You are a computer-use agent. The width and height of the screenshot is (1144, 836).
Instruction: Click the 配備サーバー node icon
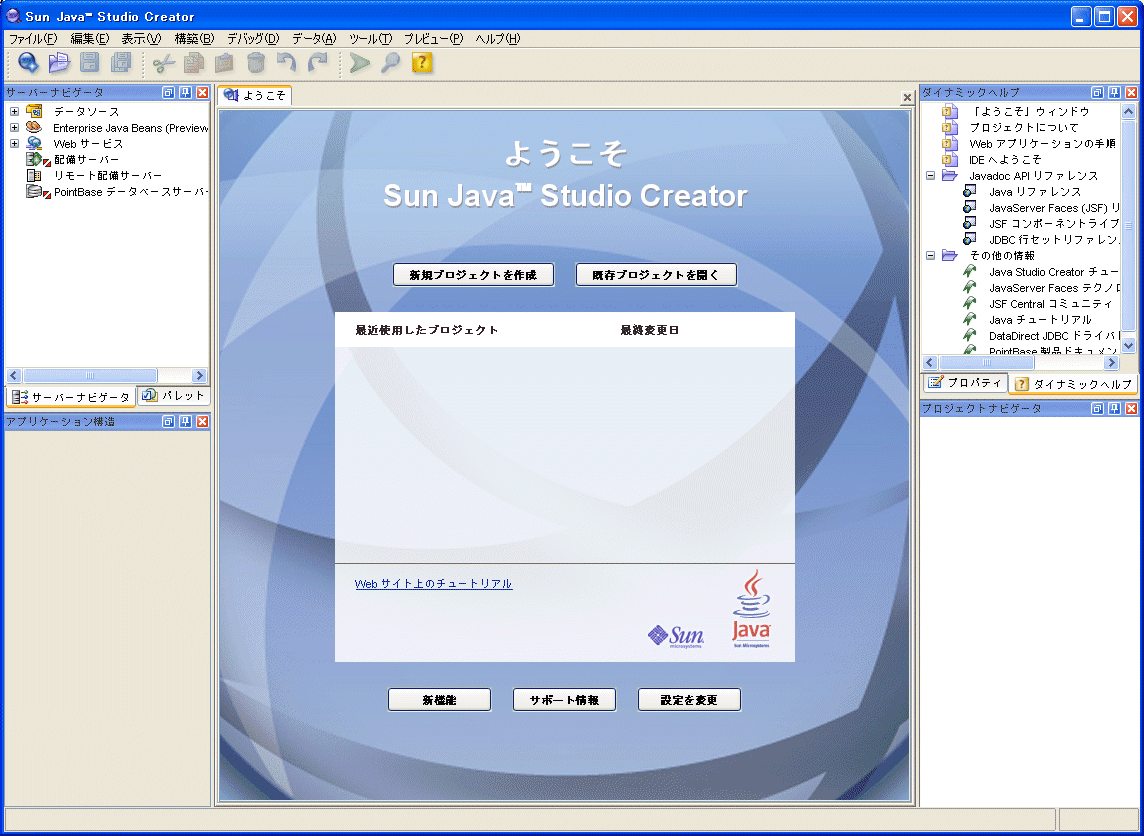pyautogui.click(x=33, y=159)
